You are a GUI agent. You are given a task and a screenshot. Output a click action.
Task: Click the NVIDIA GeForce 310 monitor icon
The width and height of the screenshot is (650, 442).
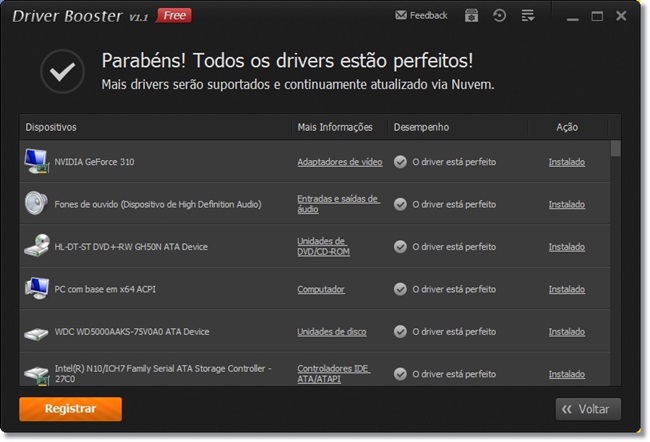click(36, 161)
